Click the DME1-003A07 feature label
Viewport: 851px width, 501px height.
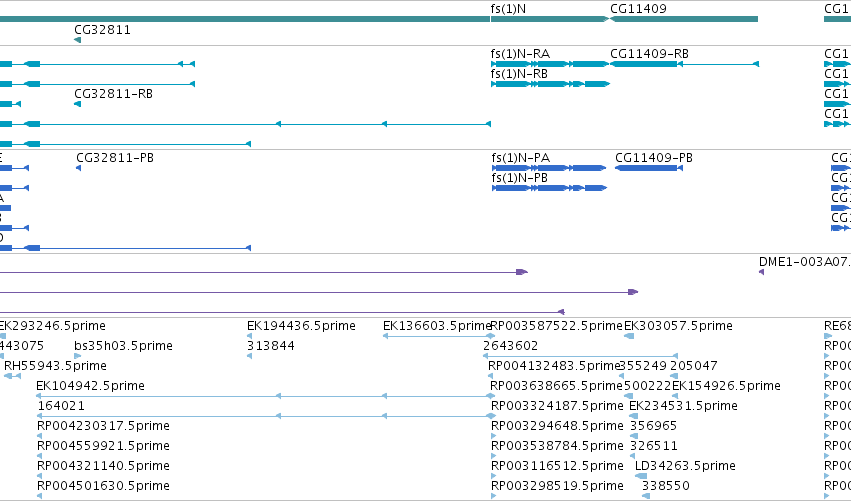(804, 262)
